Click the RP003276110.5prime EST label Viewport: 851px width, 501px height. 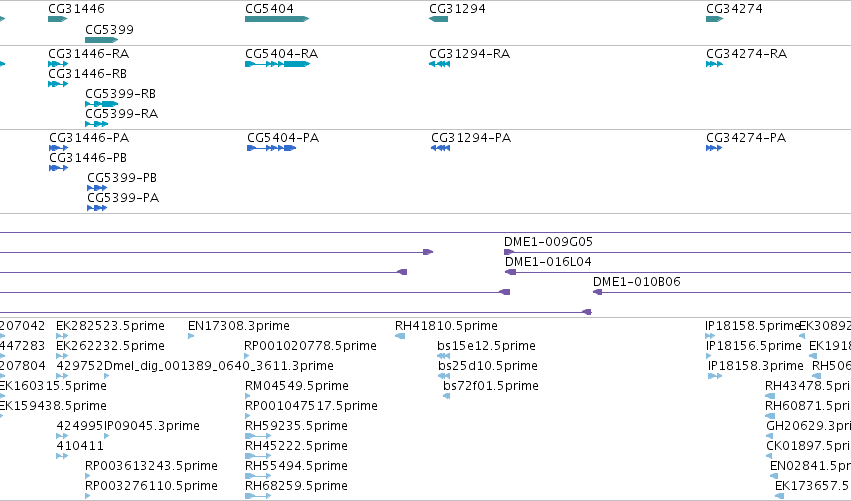click(x=151, y=486)
